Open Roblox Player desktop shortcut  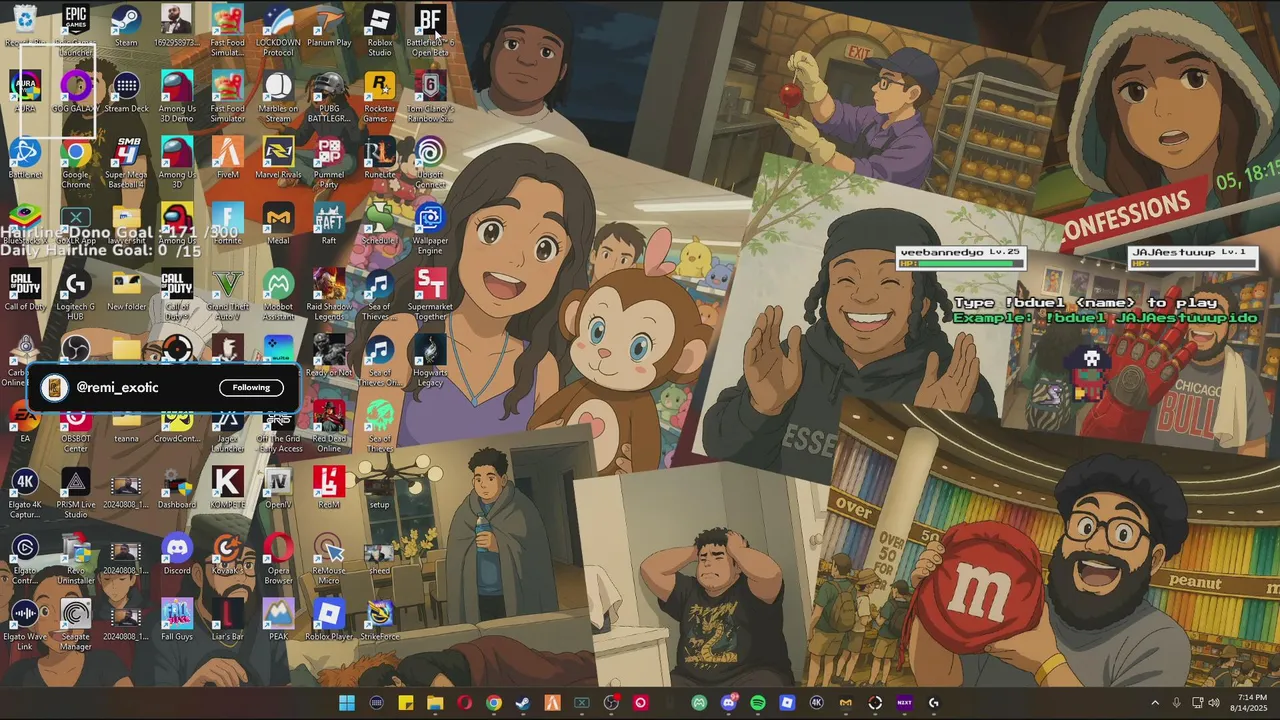[x=329, y=620]
